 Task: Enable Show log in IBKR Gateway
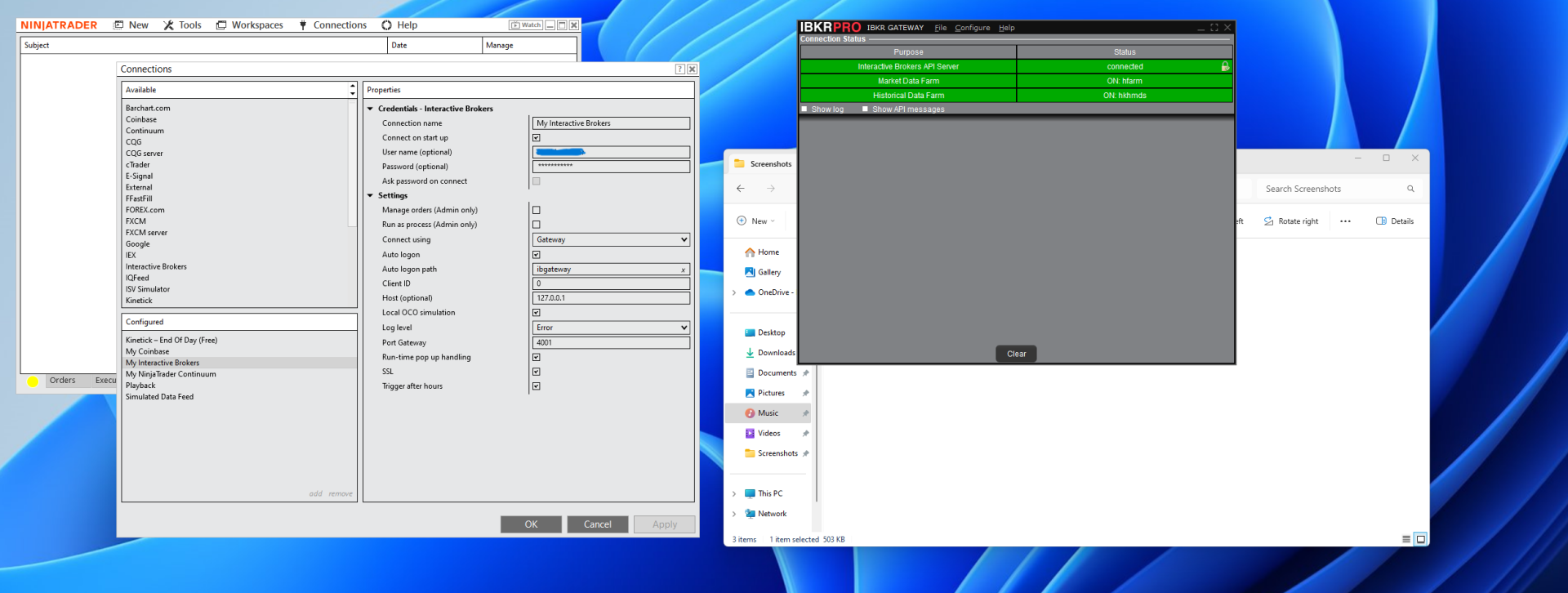coord(804,109)
